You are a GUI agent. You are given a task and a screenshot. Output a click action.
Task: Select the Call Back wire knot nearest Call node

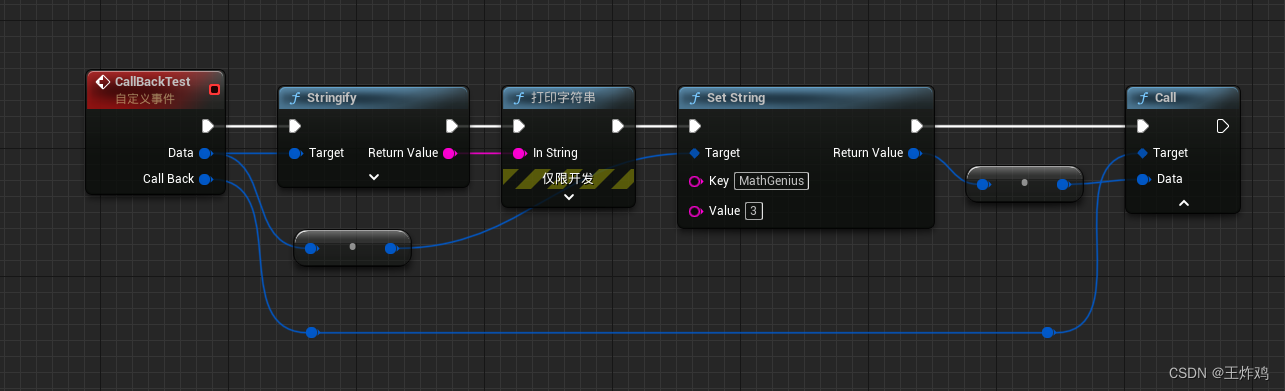tap(1048, 332)
